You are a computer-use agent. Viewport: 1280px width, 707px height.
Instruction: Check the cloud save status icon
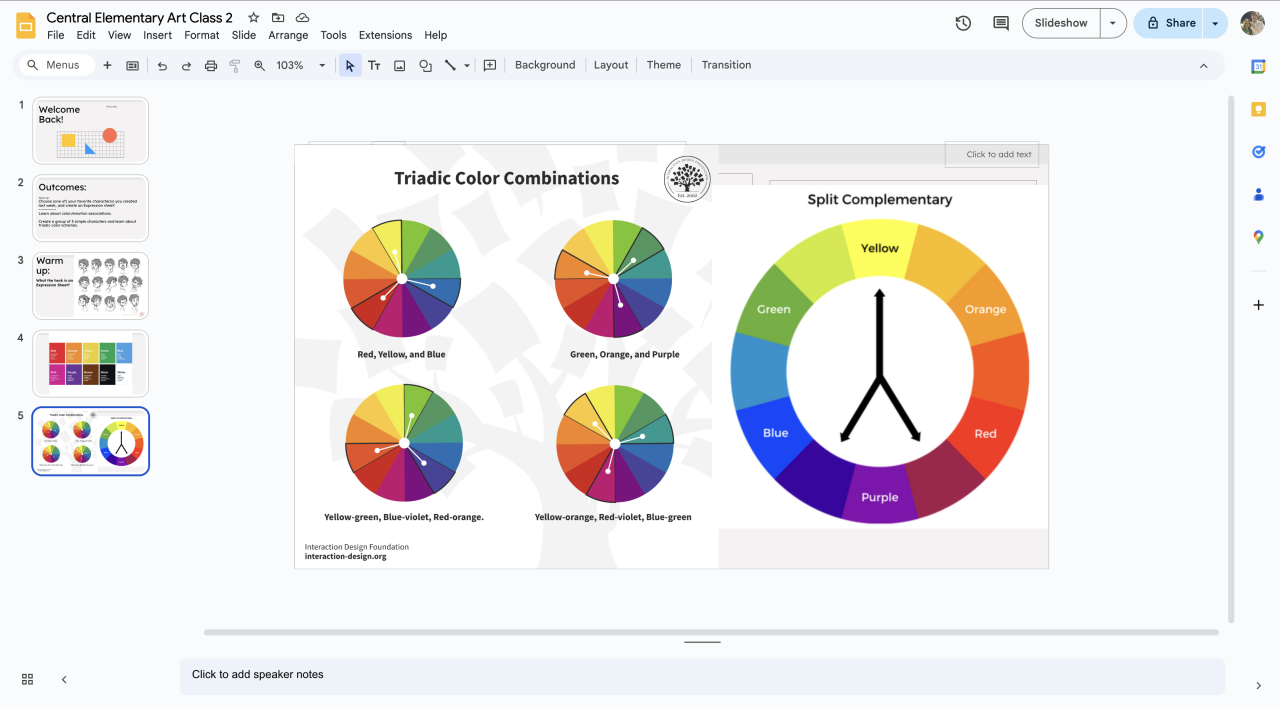pos(302,18)
